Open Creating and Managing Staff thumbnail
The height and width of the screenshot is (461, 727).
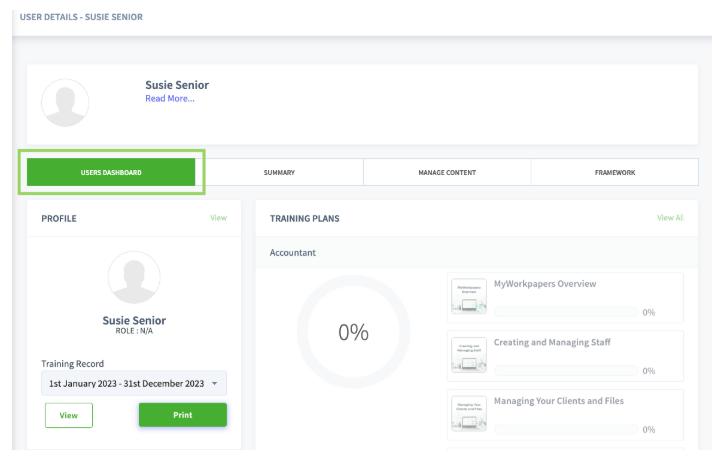click(x=467, y=355)
